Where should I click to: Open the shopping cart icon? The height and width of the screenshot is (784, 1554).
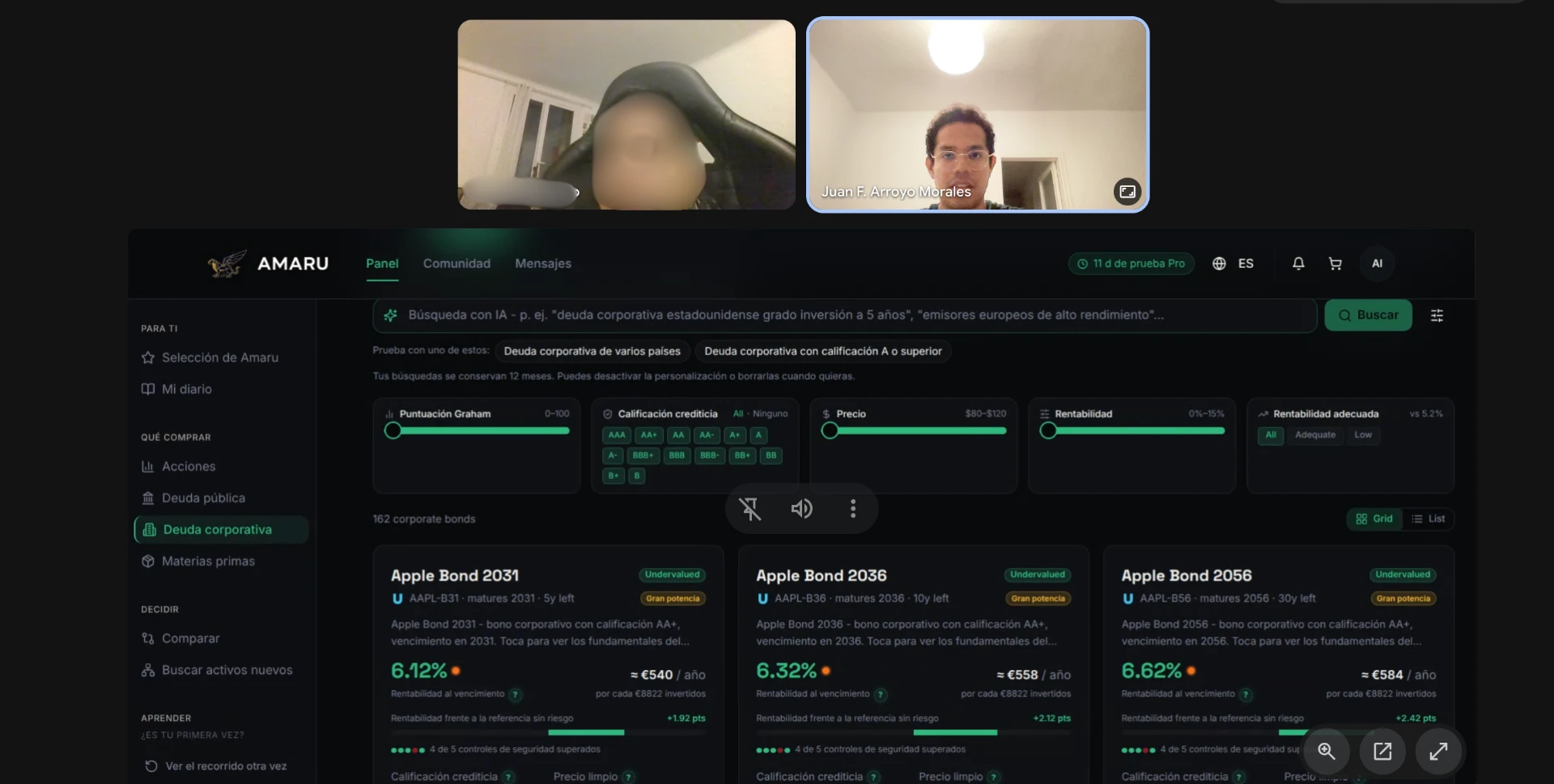coord(1335,264)
